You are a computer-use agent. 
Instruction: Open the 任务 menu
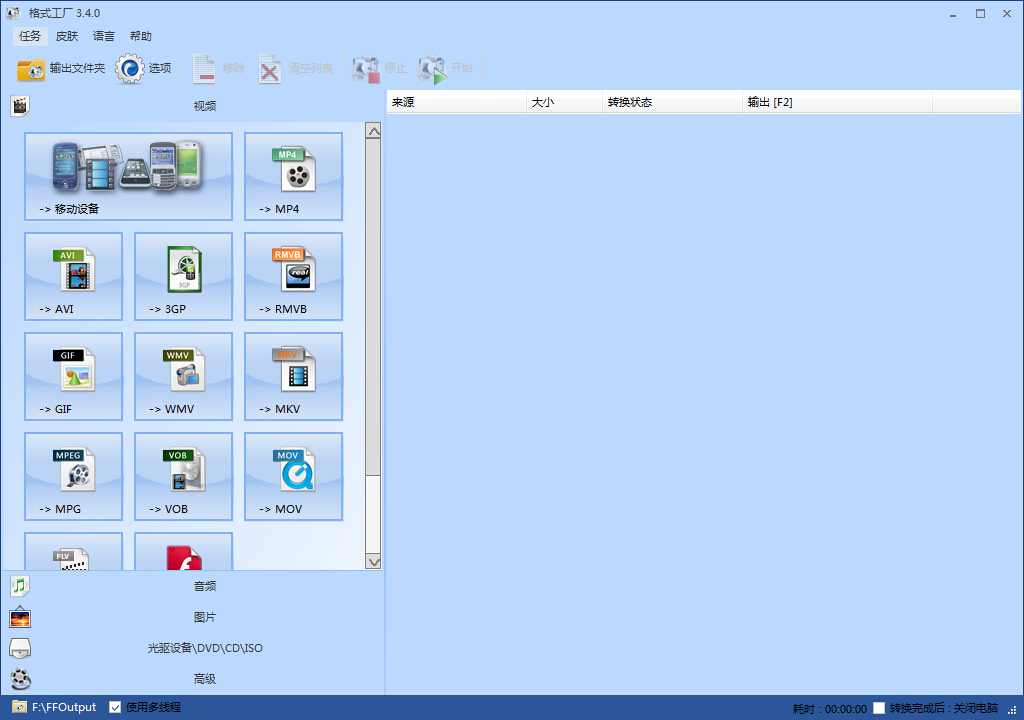[29, 36]
